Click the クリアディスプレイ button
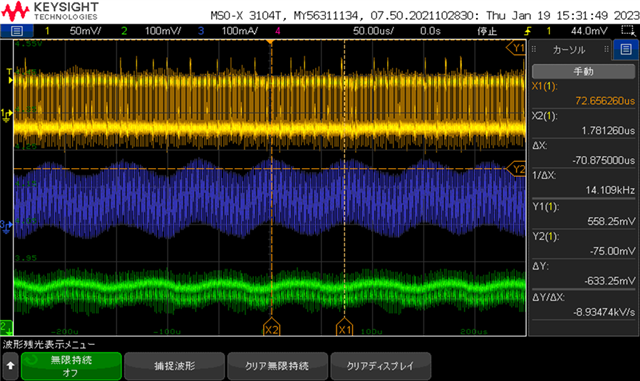The image size is (640, 381). click(380, 366)
